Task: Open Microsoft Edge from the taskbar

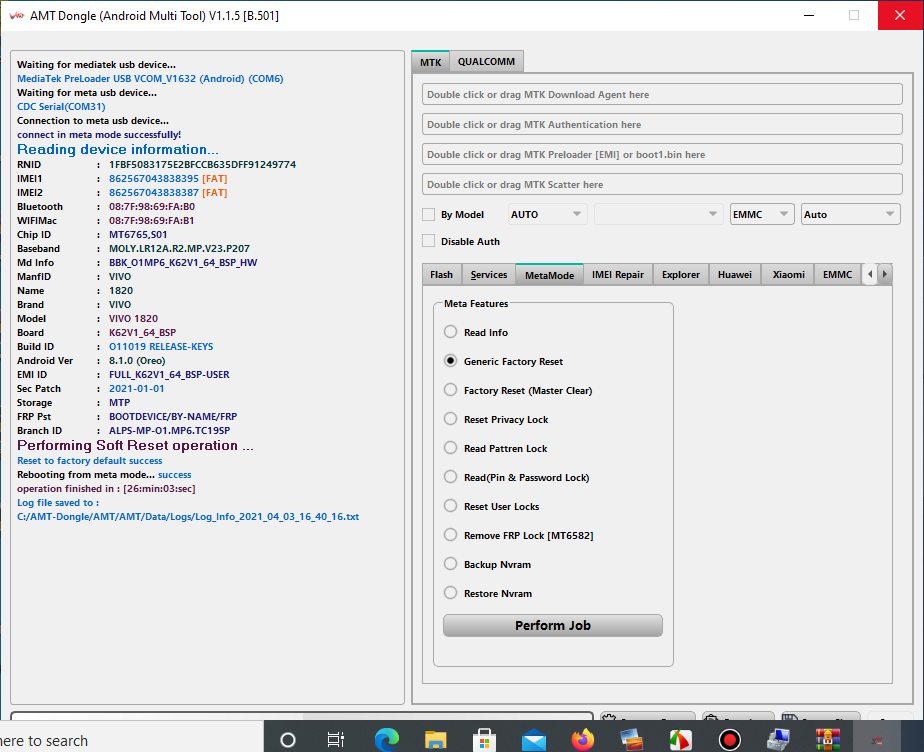Action: pyautogui.click(x=387, y=739)
